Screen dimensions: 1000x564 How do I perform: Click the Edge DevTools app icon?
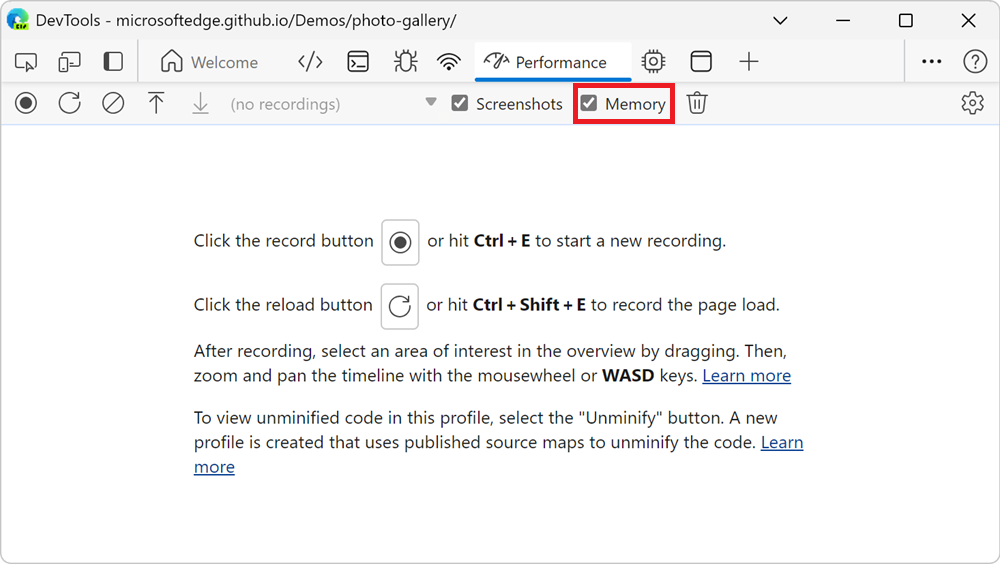[18, 20]
